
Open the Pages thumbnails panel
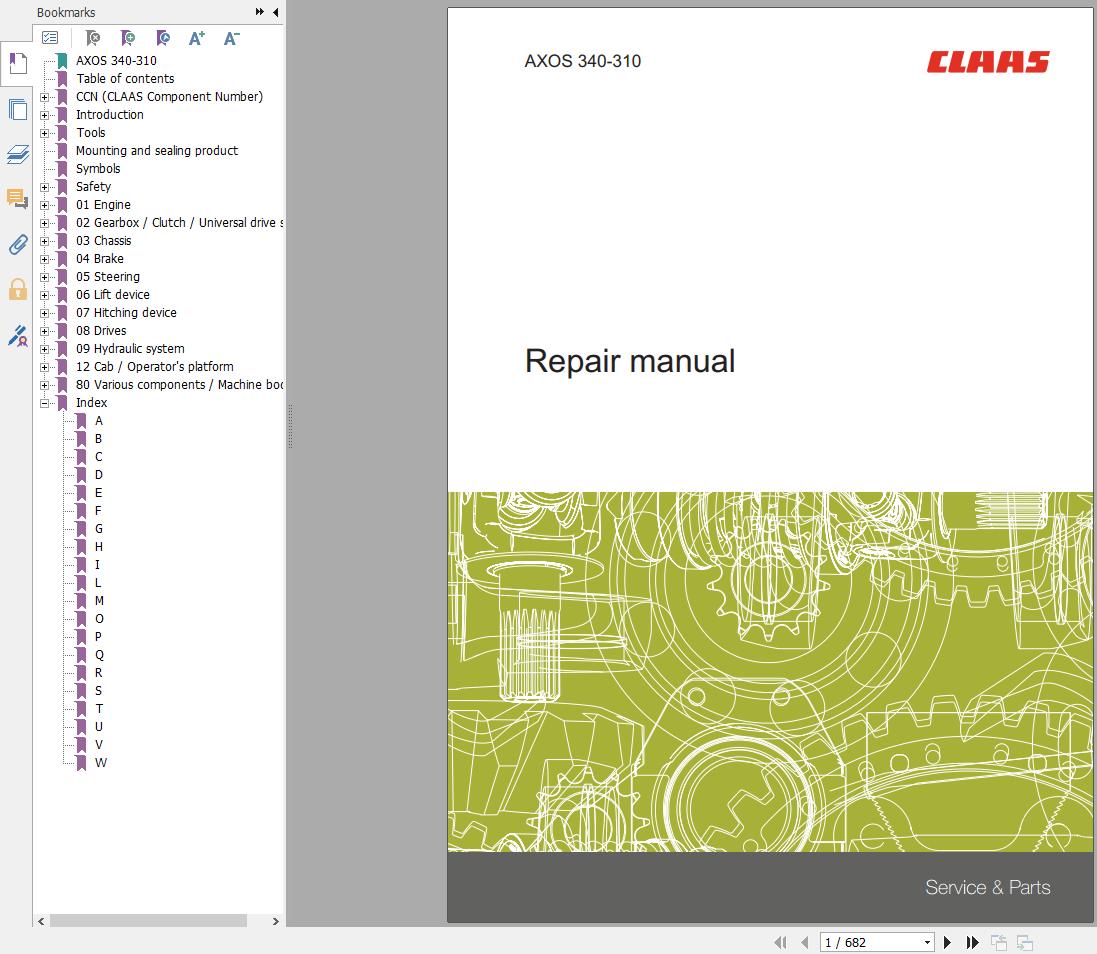pos(17,109)
